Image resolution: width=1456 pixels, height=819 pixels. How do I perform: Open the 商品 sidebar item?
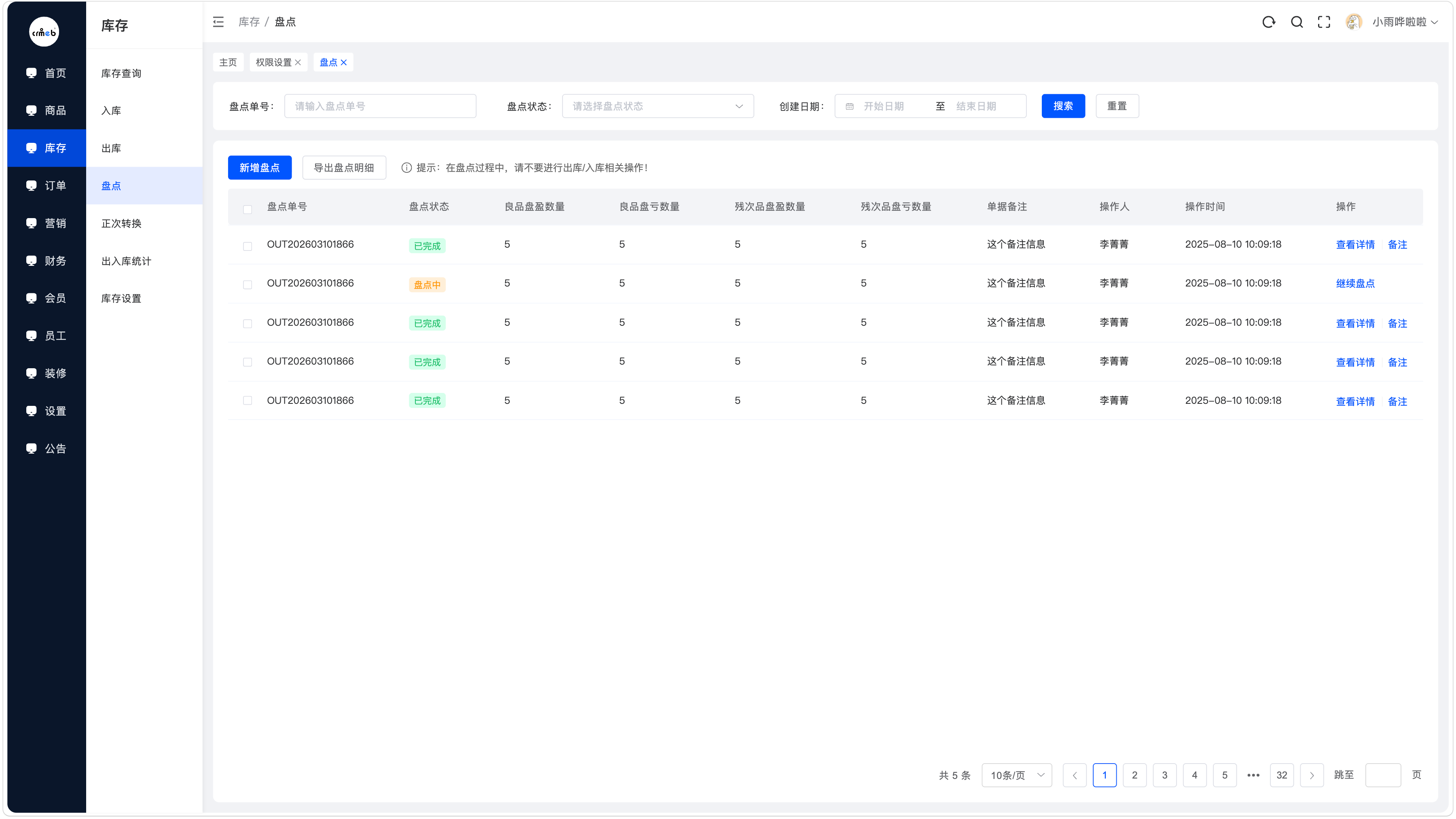(x=47, y=110)
